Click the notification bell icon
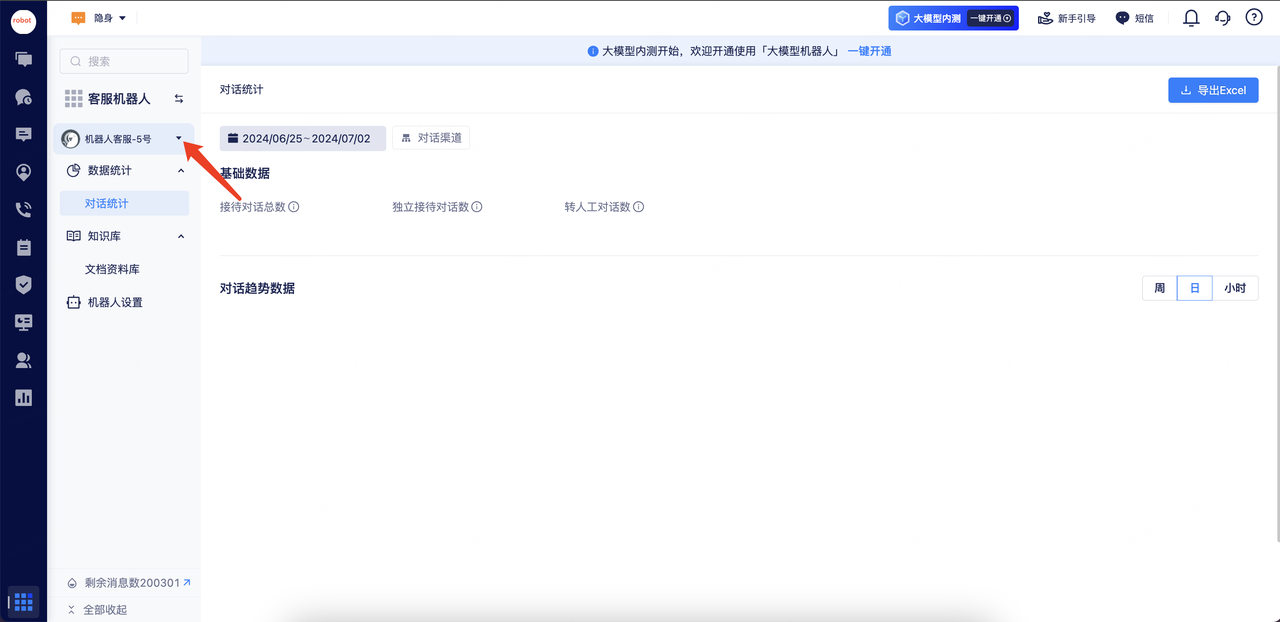 pyautogui.click(x=1191, y=18)
